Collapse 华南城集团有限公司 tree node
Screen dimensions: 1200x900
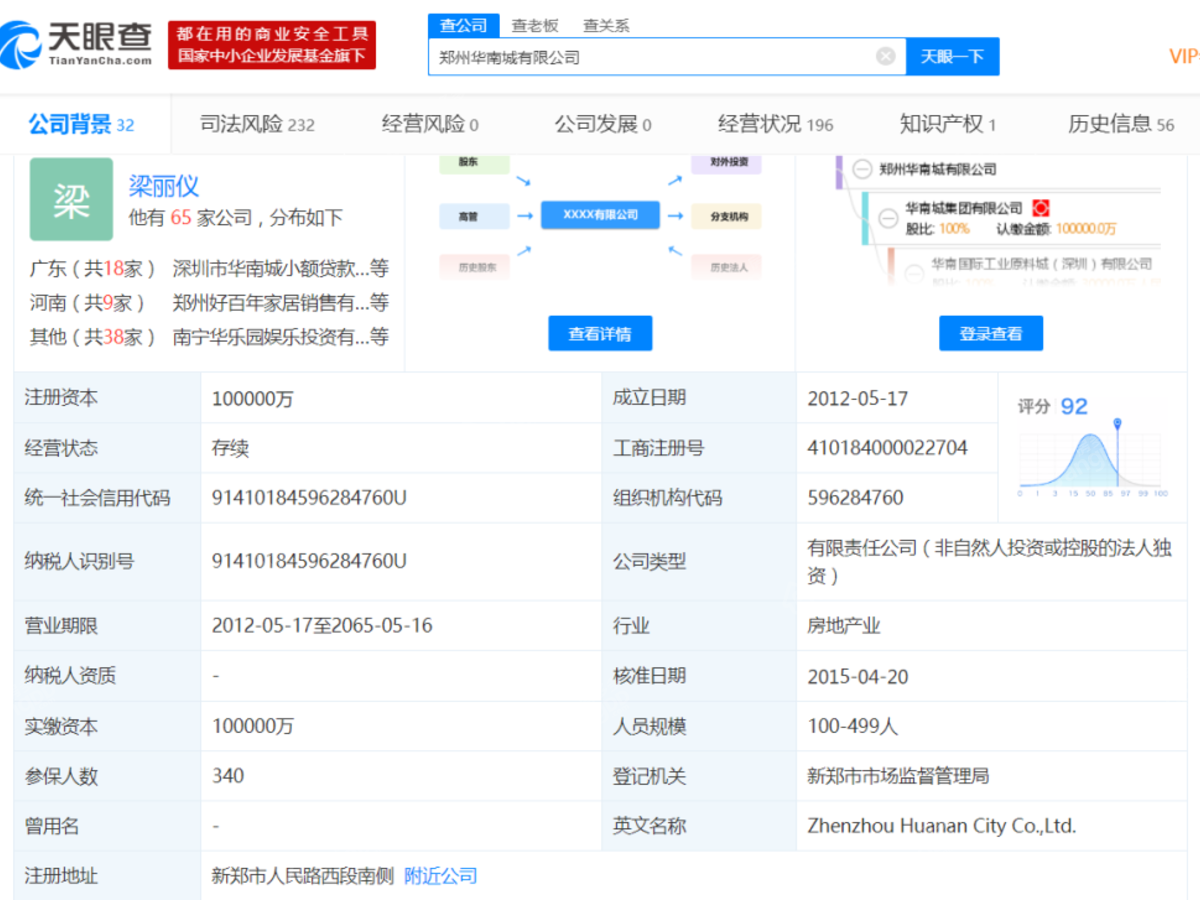[x=888, y=217]
